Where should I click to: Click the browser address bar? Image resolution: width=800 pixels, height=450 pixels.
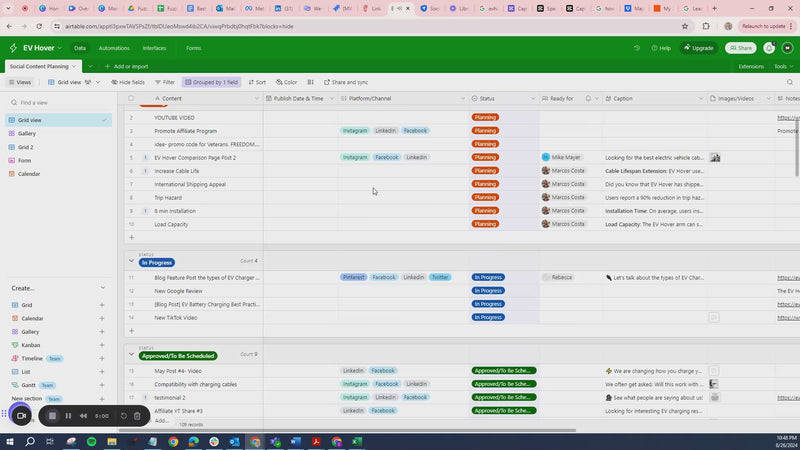pyautogui.click(x=365, y=26)
